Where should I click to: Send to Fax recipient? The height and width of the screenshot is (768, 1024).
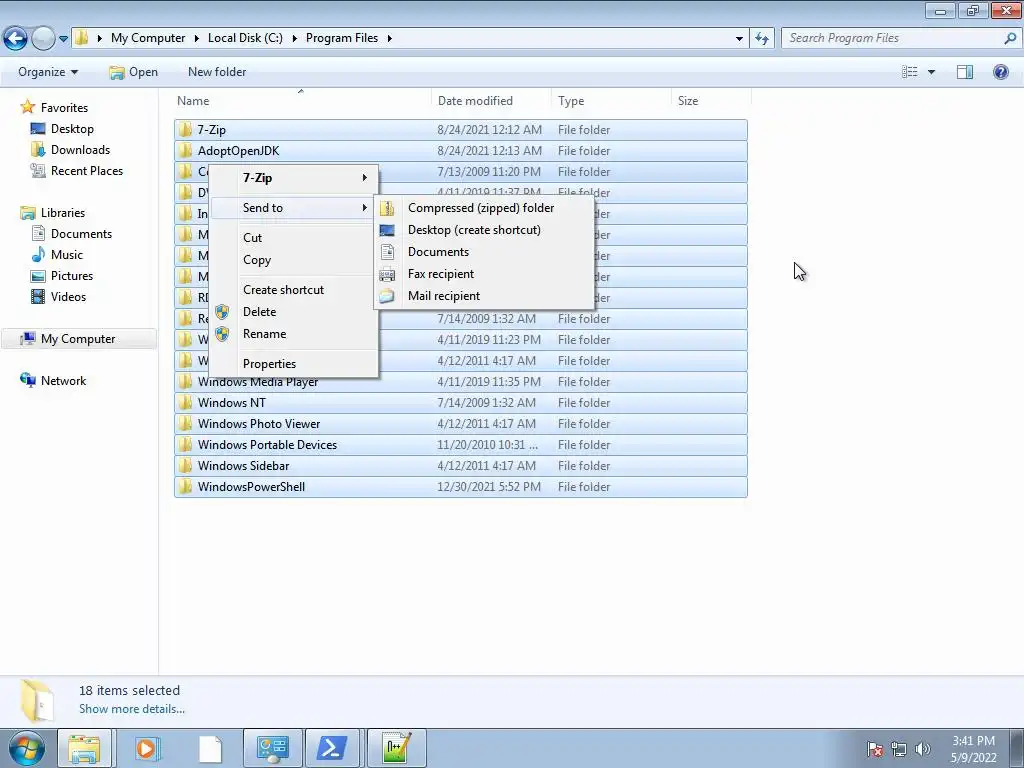(x=484, y=274)
